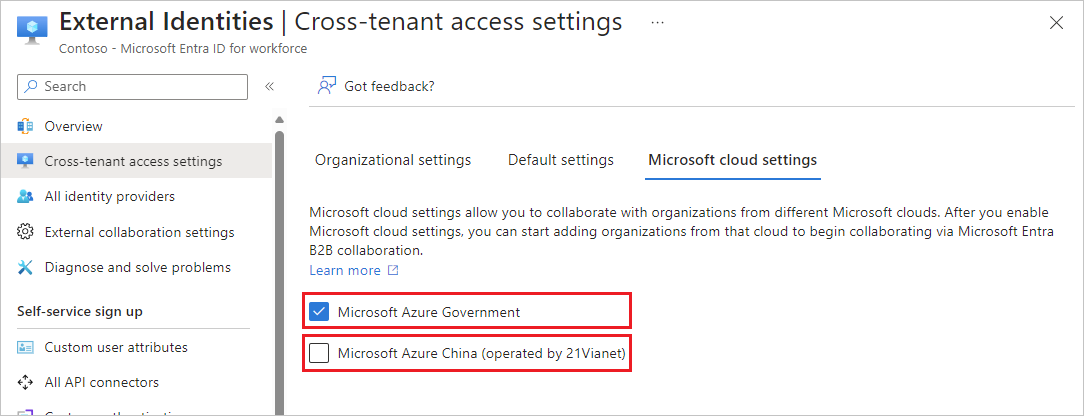This screenshot has height=416, width=1084.
Task: Select the Microsoft cloud settings tab
Action: tap(732, 160)
